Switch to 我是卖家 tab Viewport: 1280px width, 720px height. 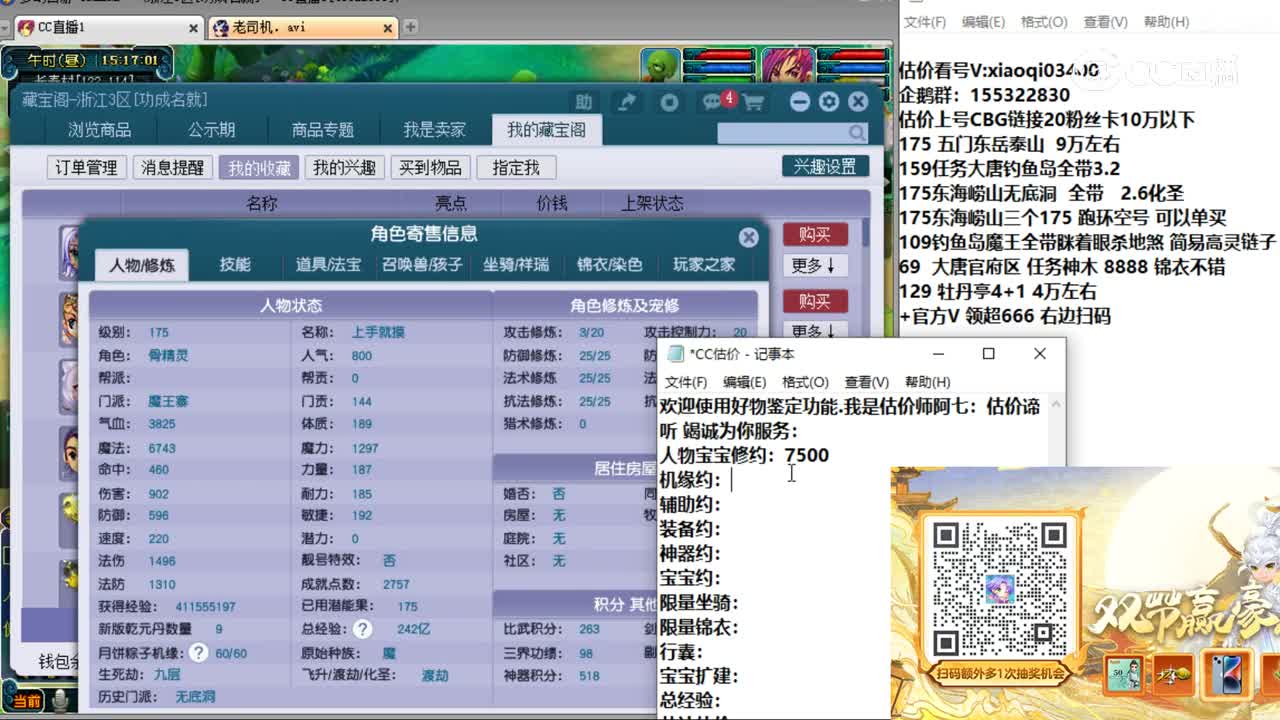(x=434, y=130)
